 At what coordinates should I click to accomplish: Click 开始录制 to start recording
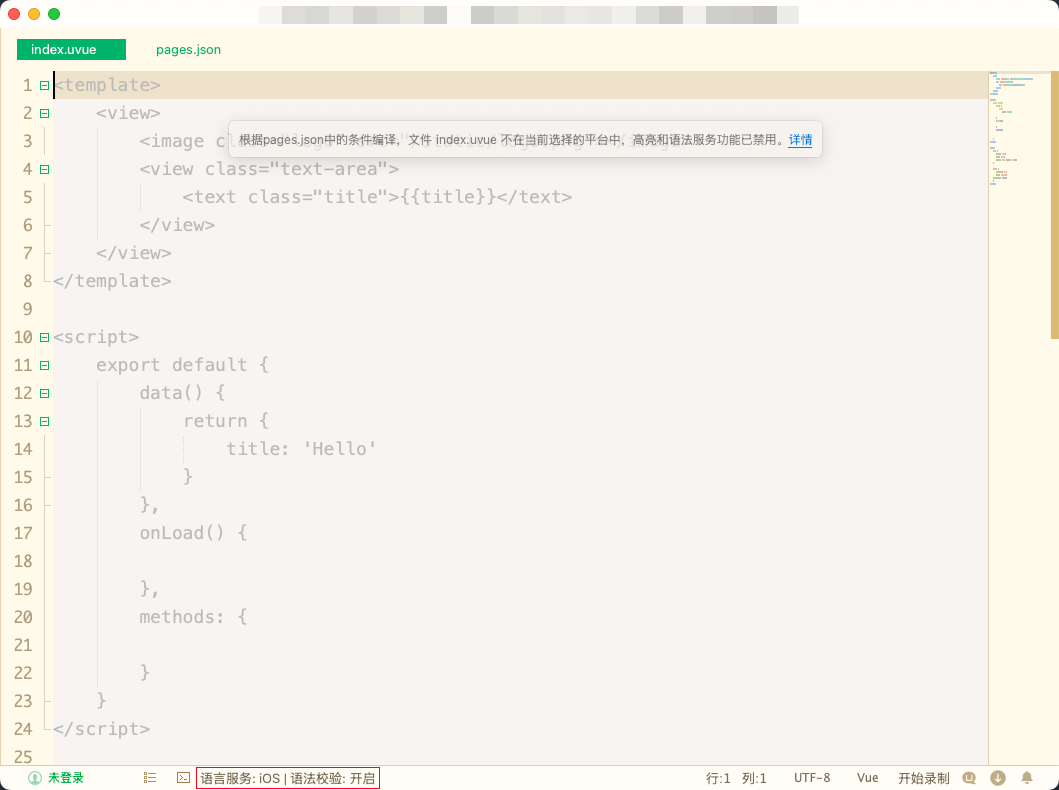[923, 779]
